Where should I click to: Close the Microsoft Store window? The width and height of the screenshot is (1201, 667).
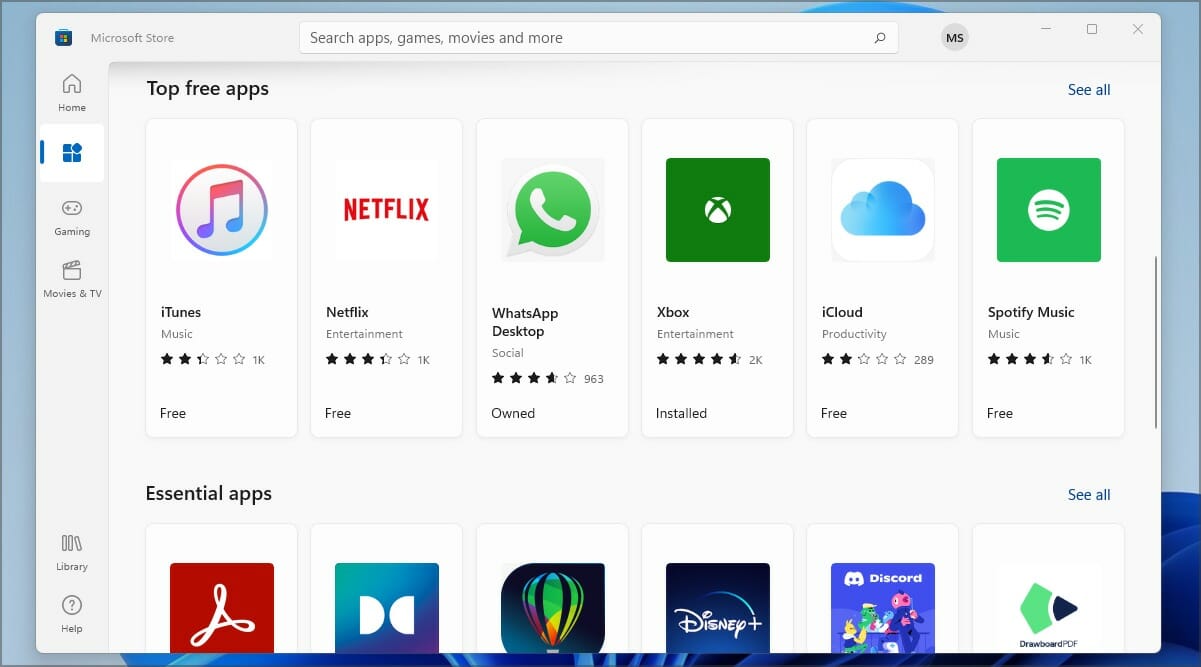point(1138,30)
